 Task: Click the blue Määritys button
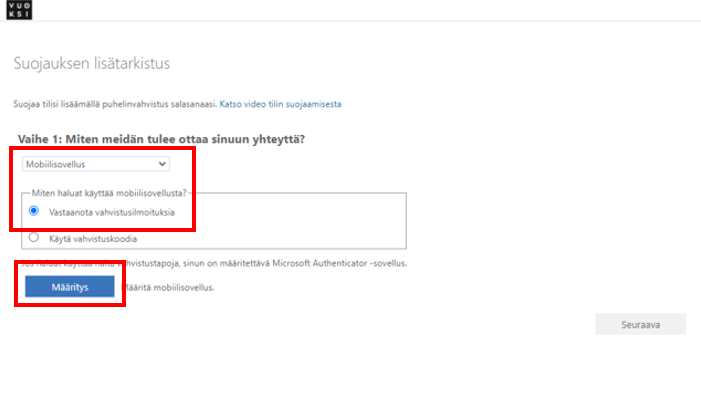pos(70,286)
